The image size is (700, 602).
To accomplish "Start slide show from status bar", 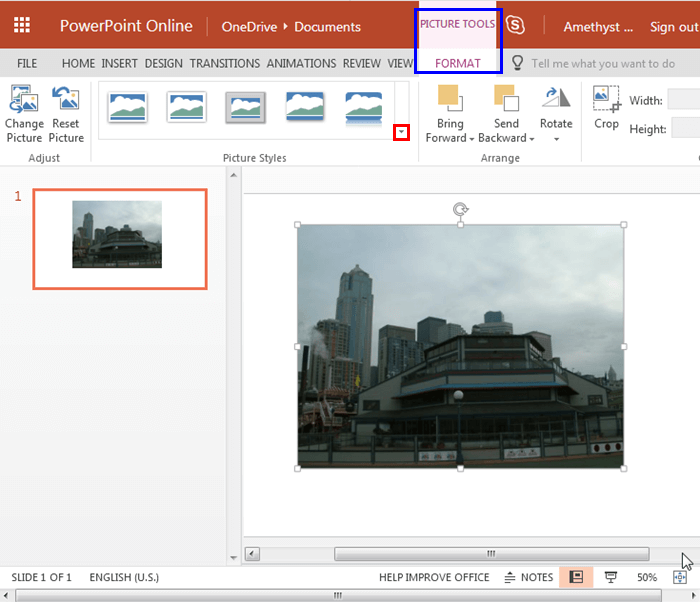I will (x=611, y=577).
